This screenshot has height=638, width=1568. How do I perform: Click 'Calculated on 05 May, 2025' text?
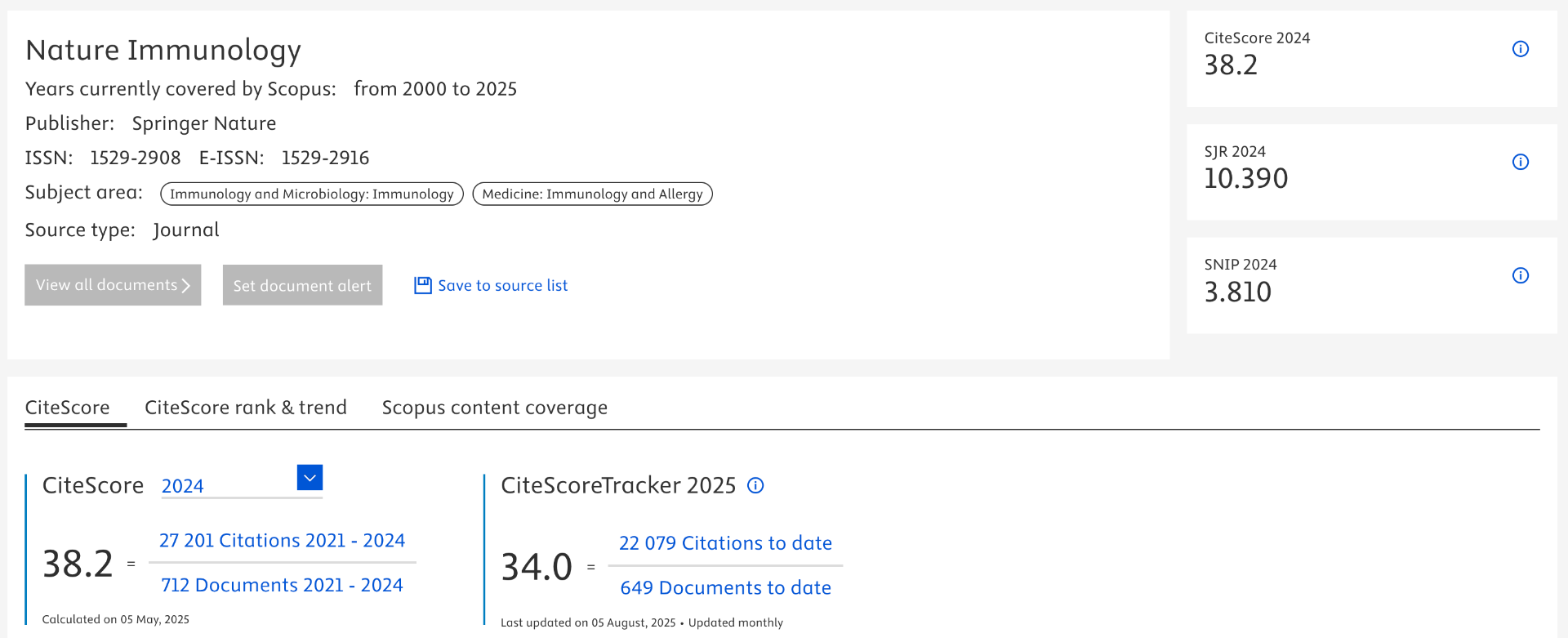115,619
